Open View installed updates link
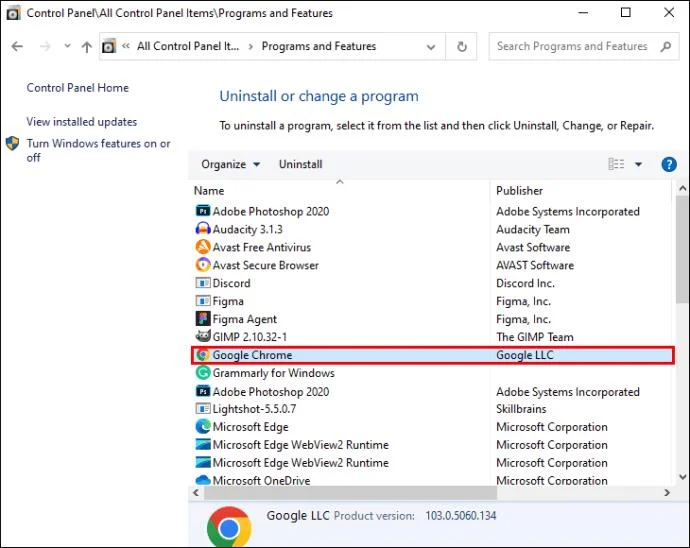This screenshot has width=690, height=548. pyautogui.click(x=82, y=121)
